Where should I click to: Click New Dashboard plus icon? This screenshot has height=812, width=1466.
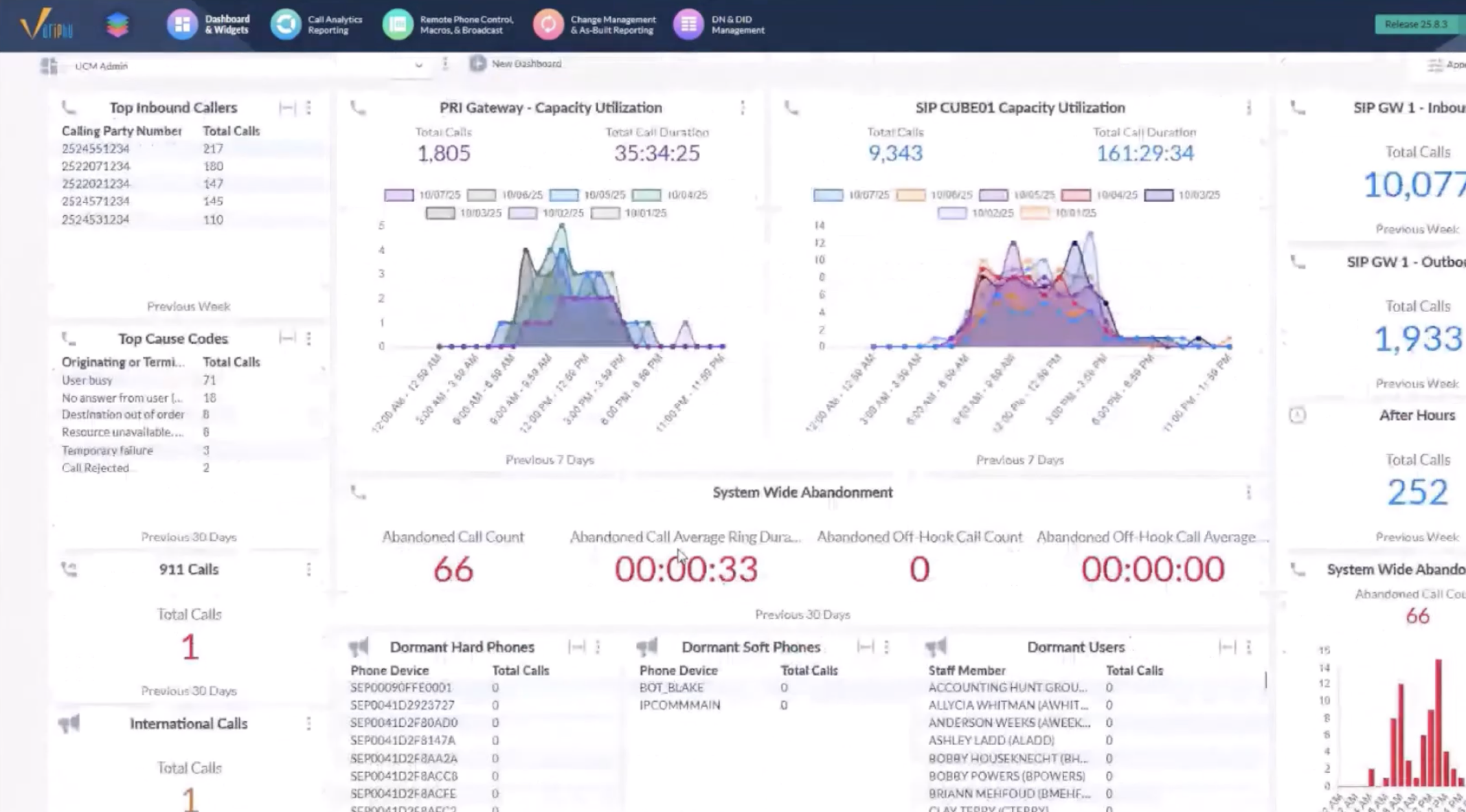tap(477, 64)
